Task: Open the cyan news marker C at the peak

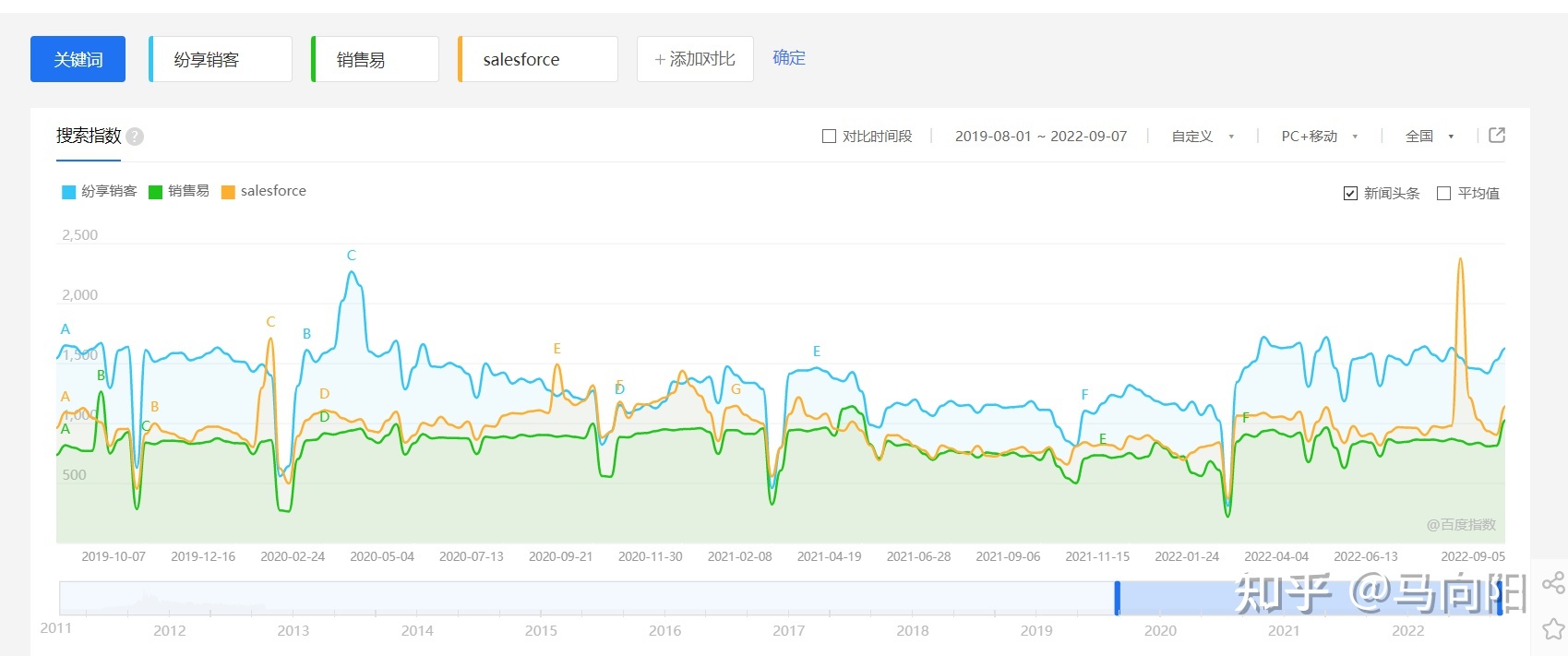Action: (x=351, y=256)
